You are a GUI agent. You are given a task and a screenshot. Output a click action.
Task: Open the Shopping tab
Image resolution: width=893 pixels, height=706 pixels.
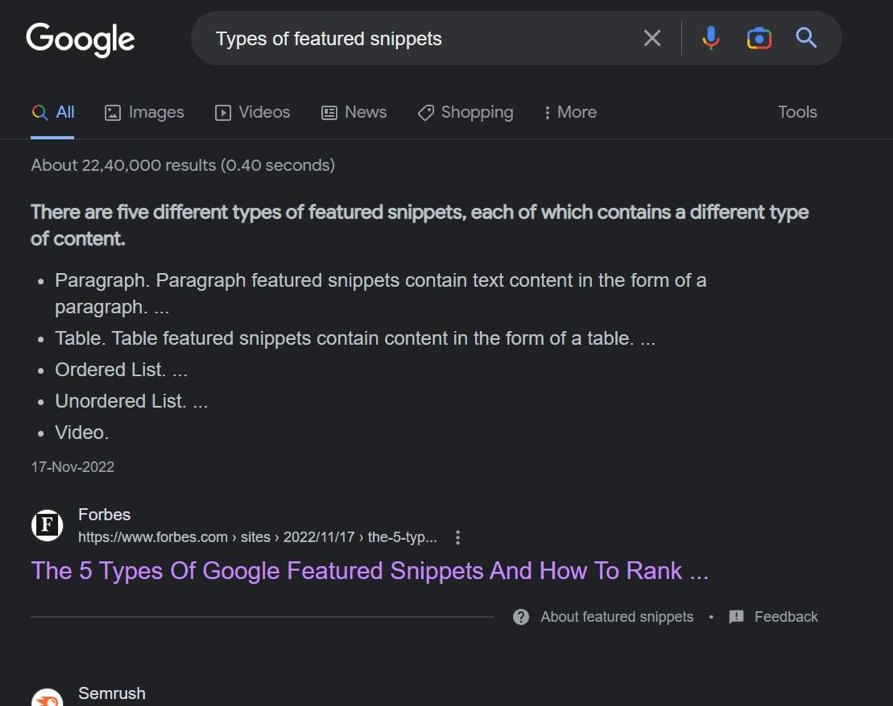(465, 113)
